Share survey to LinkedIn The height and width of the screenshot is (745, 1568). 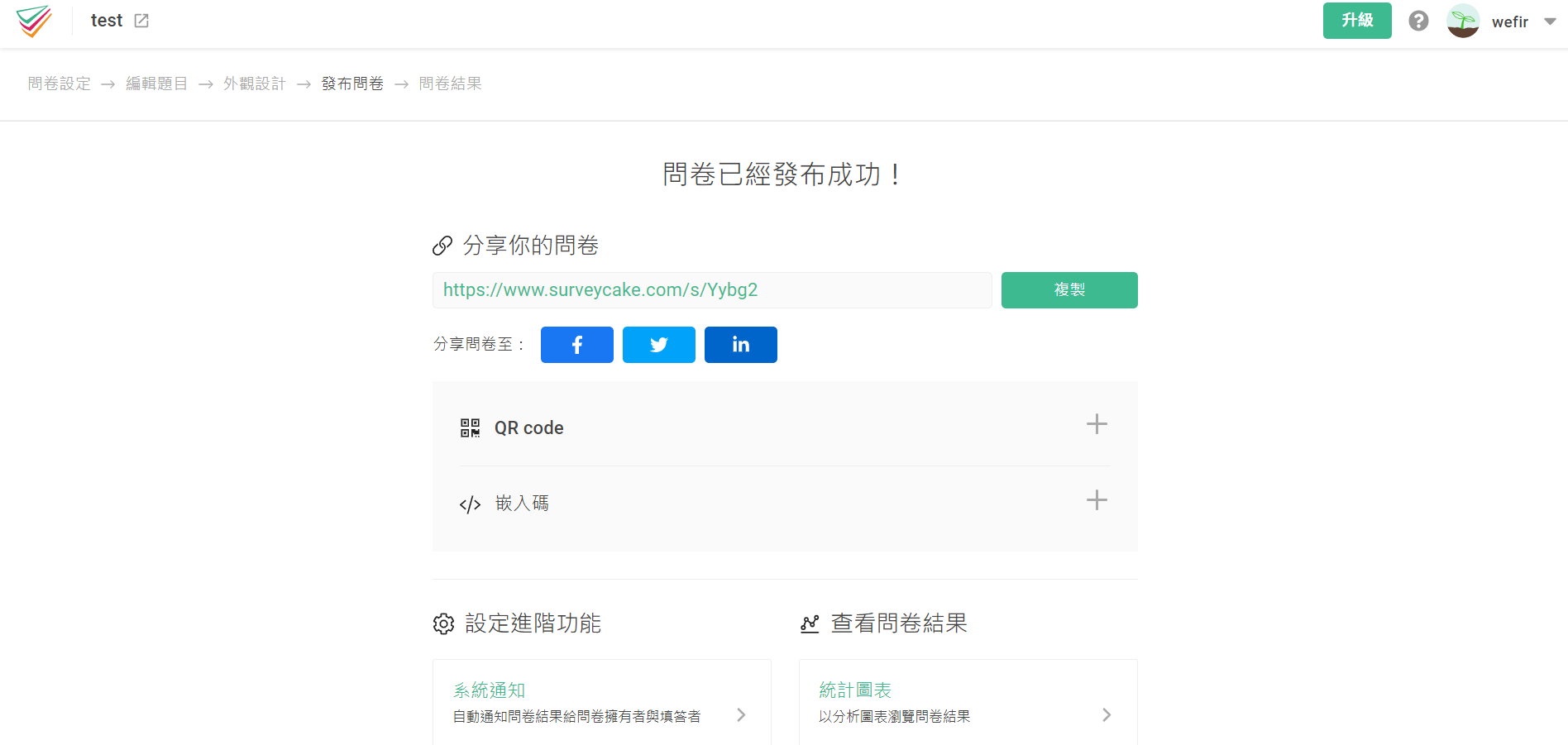[741, 345]
